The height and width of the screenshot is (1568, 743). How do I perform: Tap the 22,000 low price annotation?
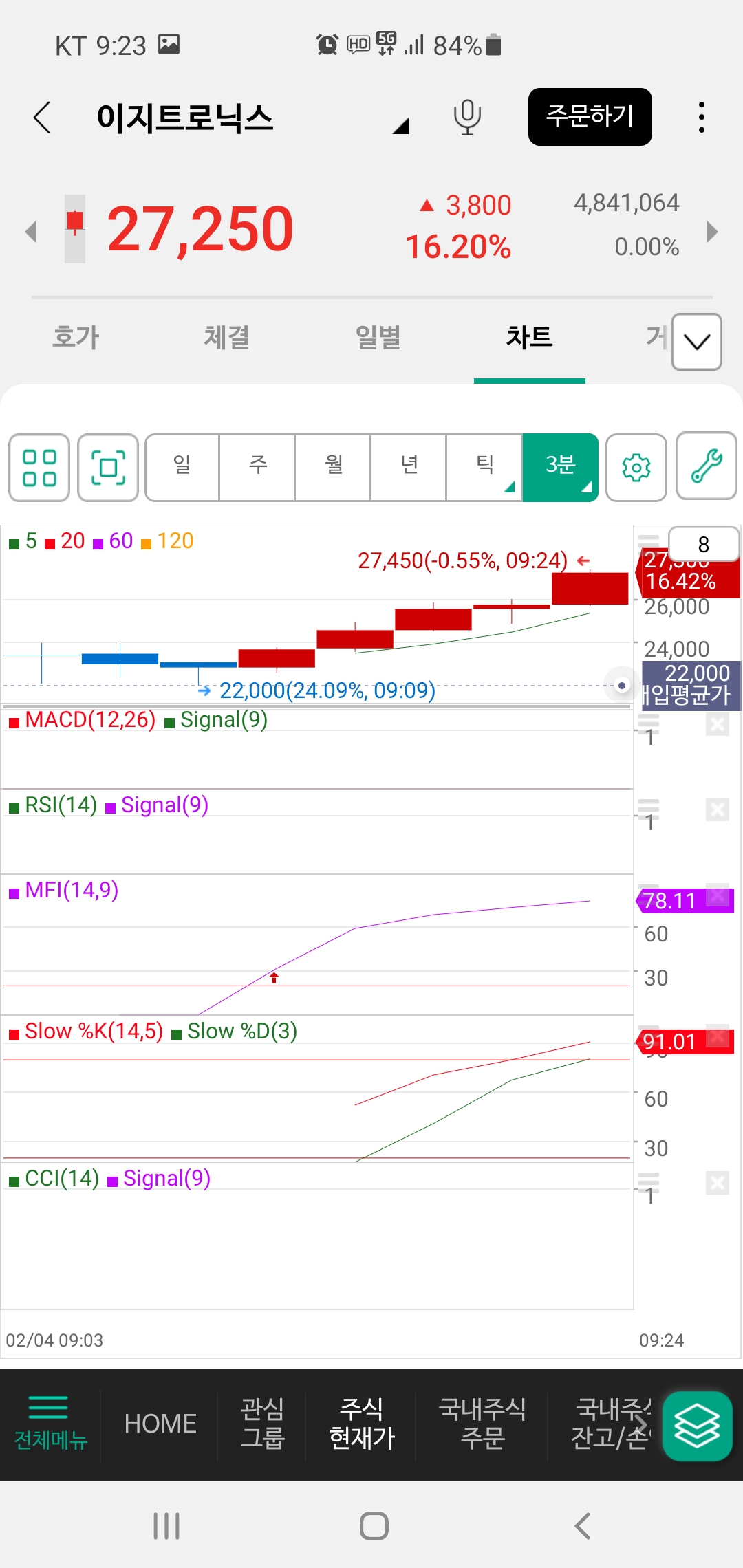point(327,690)
